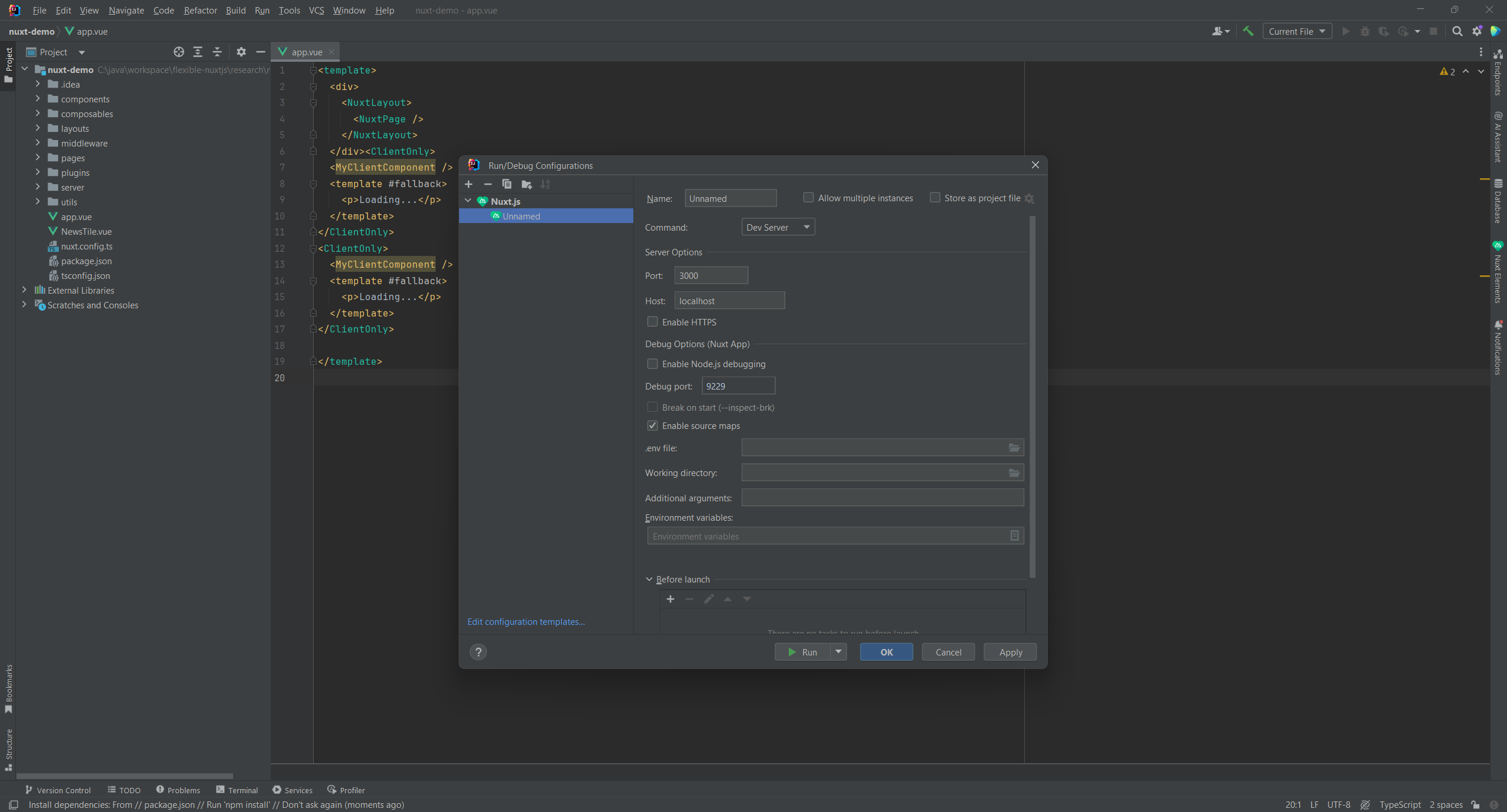Browse for .env file

coord(1014,448)
